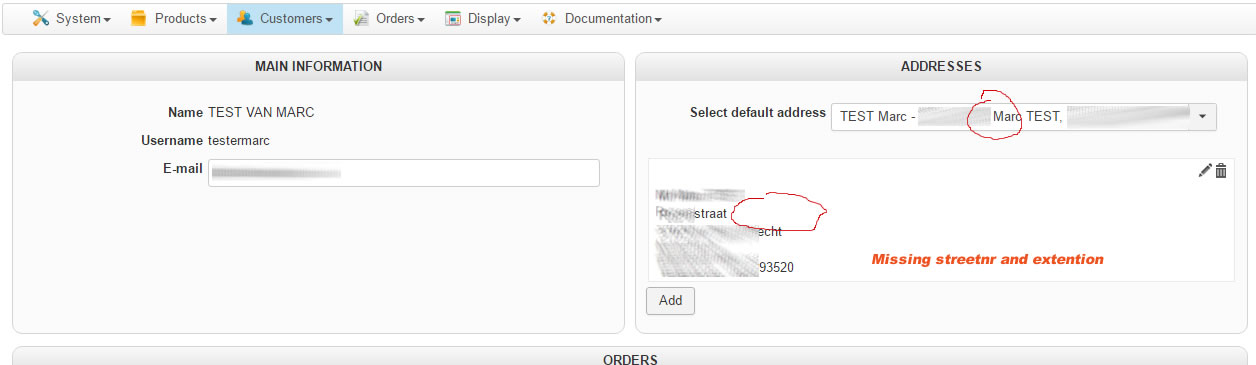
Task: Click the Main Information panel header
Action: [318, 66]
